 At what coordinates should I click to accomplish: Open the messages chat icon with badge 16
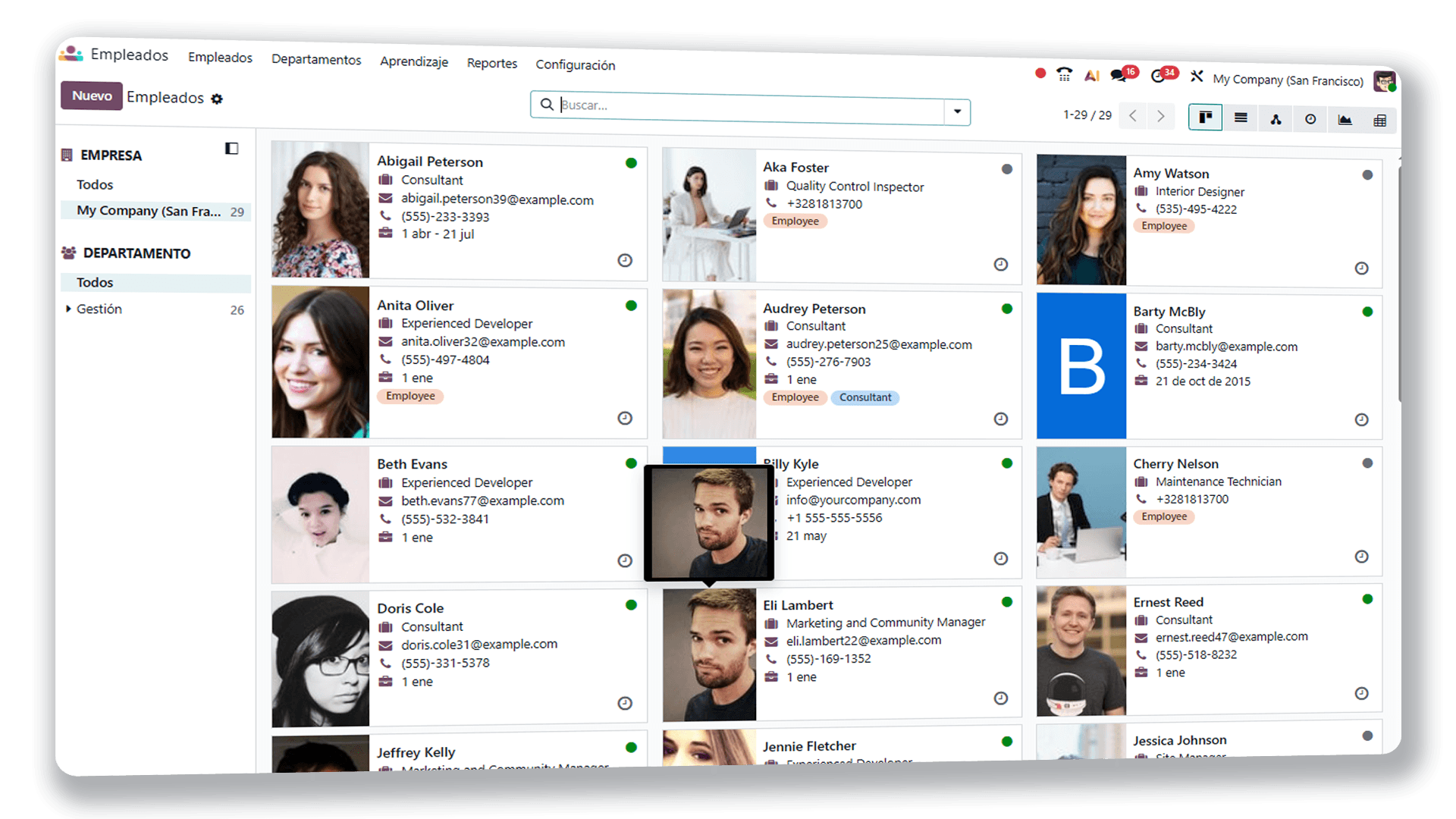[x=1123, y=74]
